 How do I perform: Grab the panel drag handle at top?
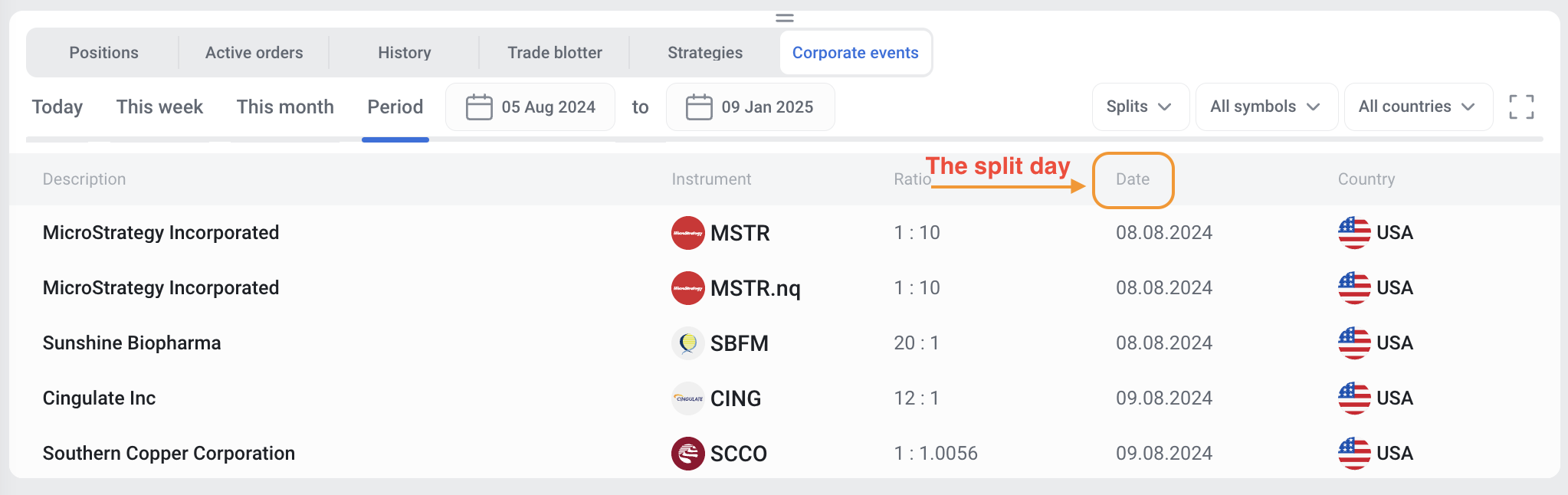point(784,18)
